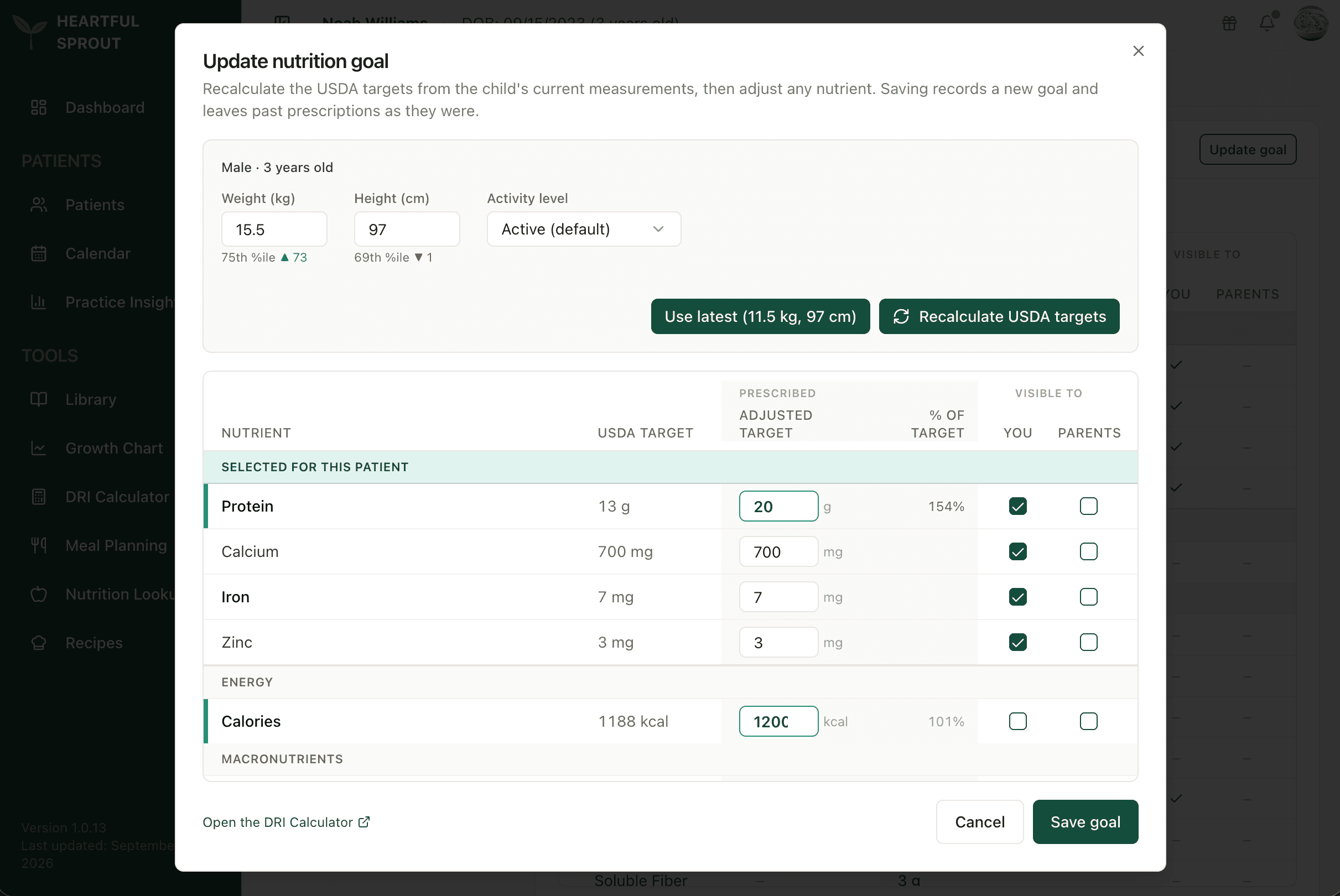Image resolution: width=1340 pixels, height=896 pixels.
Task: Check Protein visible to Parents
Action: point(1088,506)
